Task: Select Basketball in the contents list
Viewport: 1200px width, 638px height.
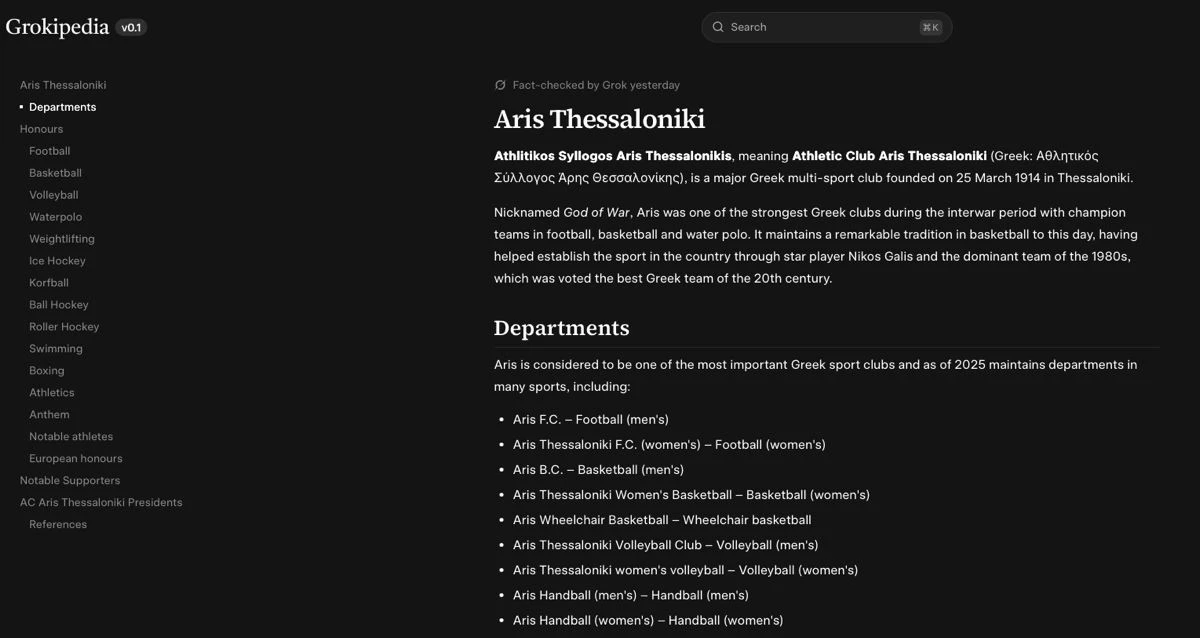Action: (55, 173)
